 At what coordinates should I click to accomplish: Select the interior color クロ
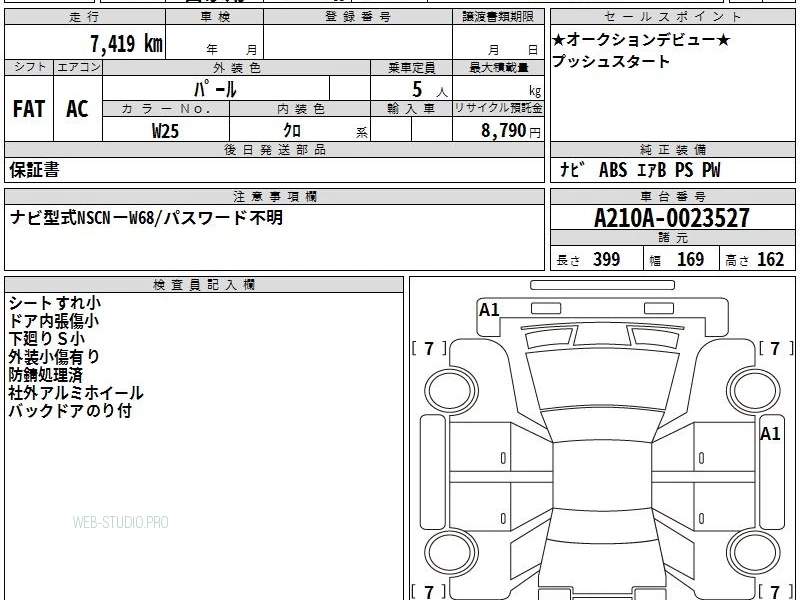(x=292, y=131)
